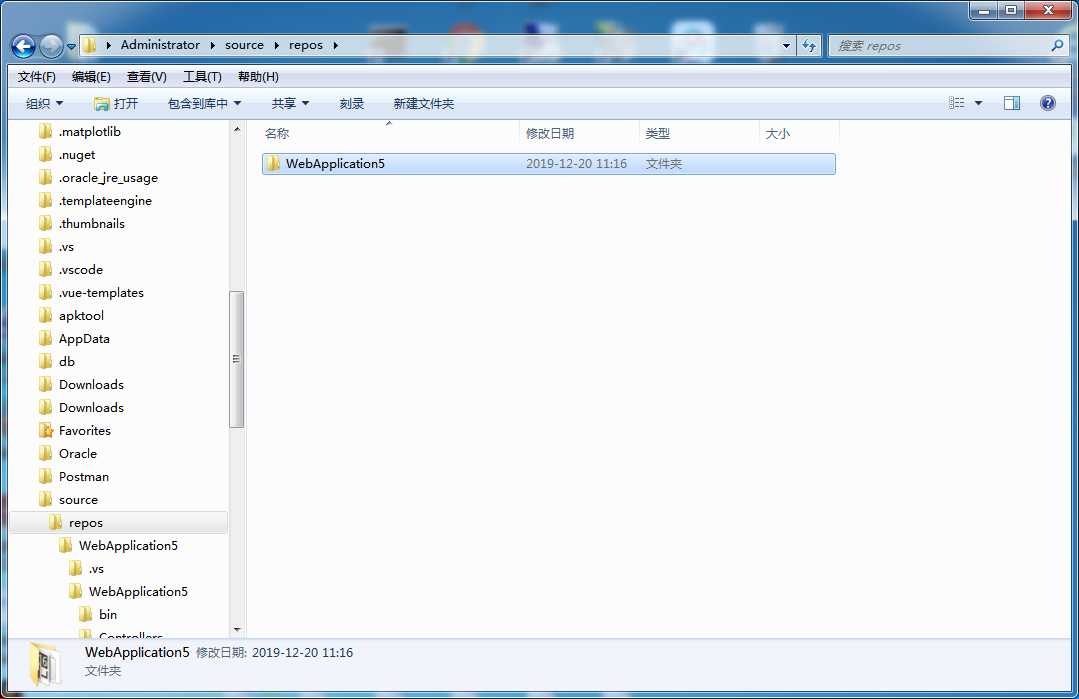The image size is (1079, 699).
Task: Expand the arrow after repos breadcrumb
Action: click(x=336, y=45)
